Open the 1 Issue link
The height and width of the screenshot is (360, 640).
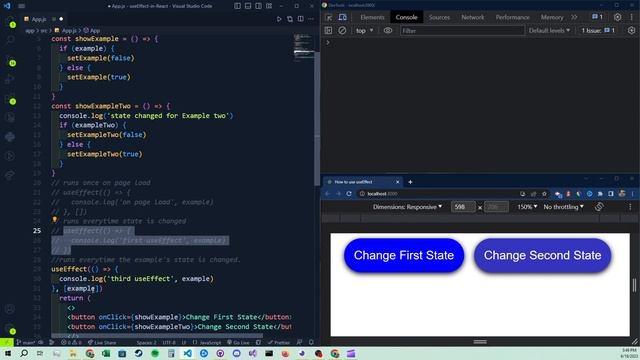coord(598,31)
